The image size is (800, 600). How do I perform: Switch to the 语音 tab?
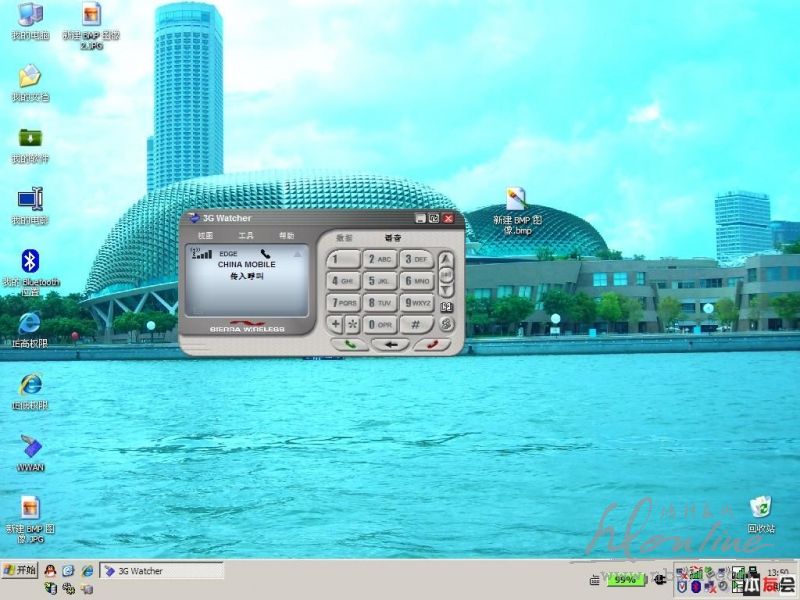(x=393, y=238)
